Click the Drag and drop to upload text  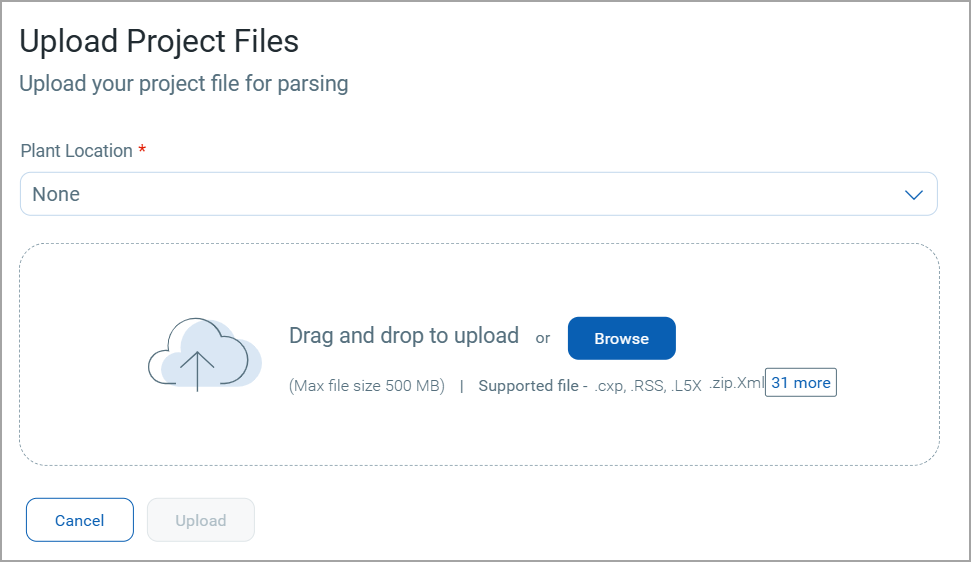[x=404, y=336]
